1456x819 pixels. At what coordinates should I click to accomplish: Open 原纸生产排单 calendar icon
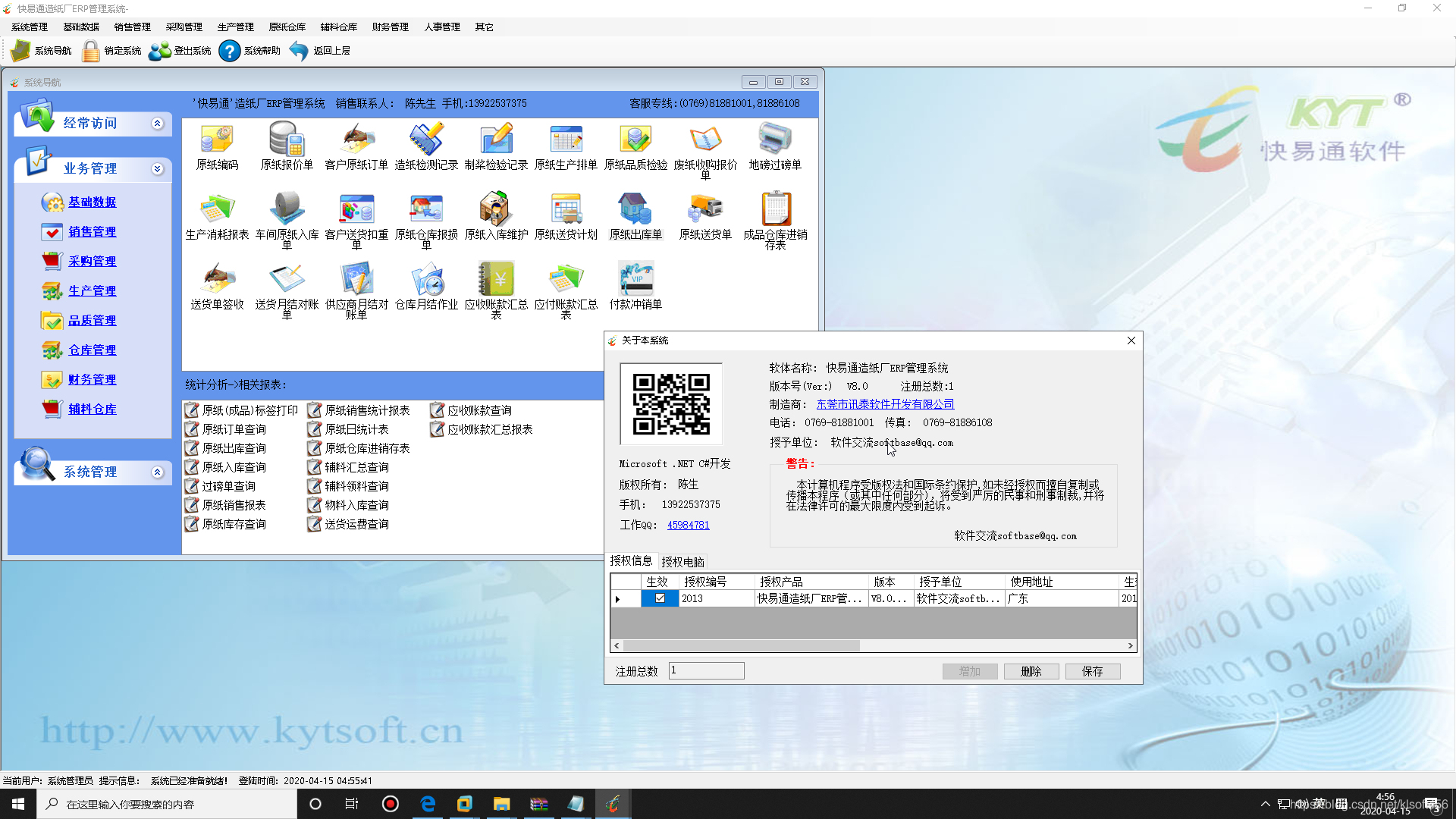(566, 140)
